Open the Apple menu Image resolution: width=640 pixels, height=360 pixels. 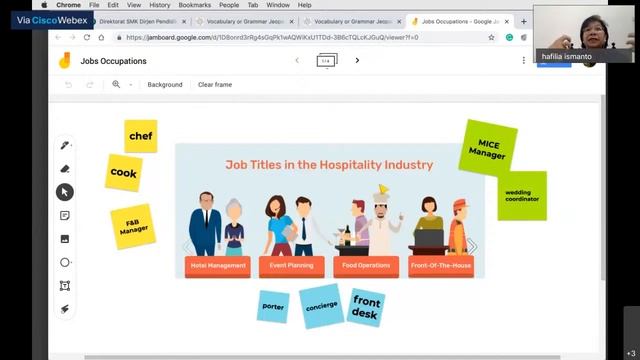coord(44,5)
